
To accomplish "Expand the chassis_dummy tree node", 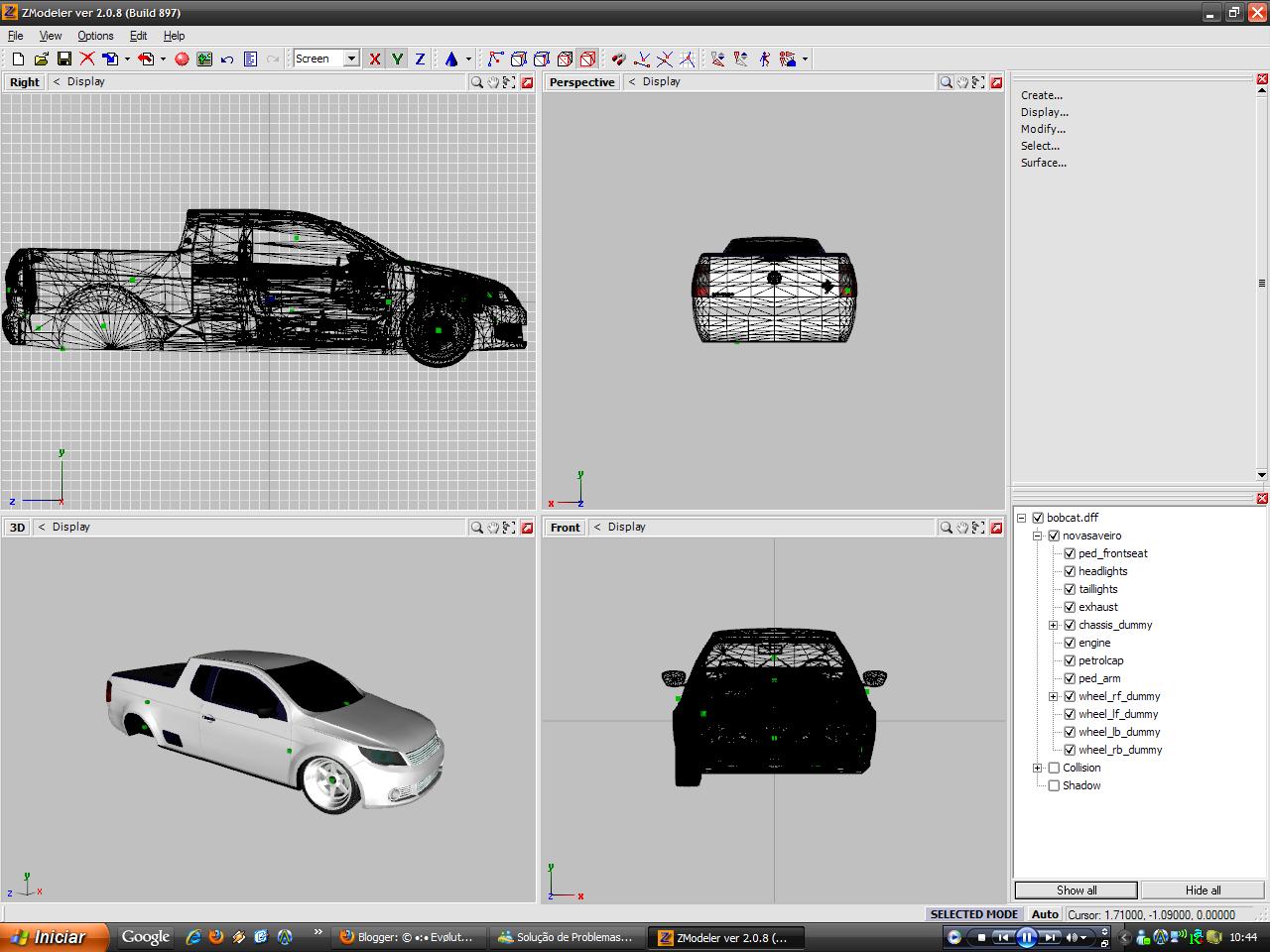I will tap(1054, 625).
